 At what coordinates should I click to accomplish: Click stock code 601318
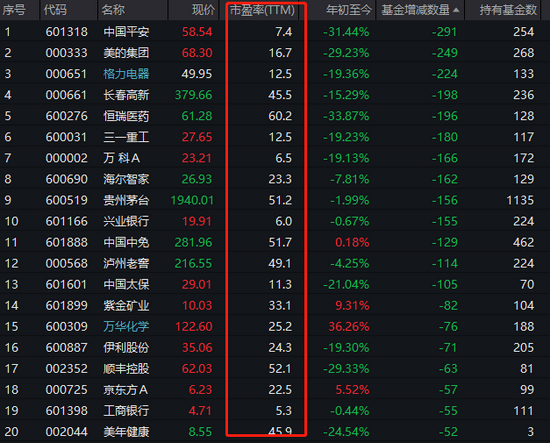click(x=66, y=32)
